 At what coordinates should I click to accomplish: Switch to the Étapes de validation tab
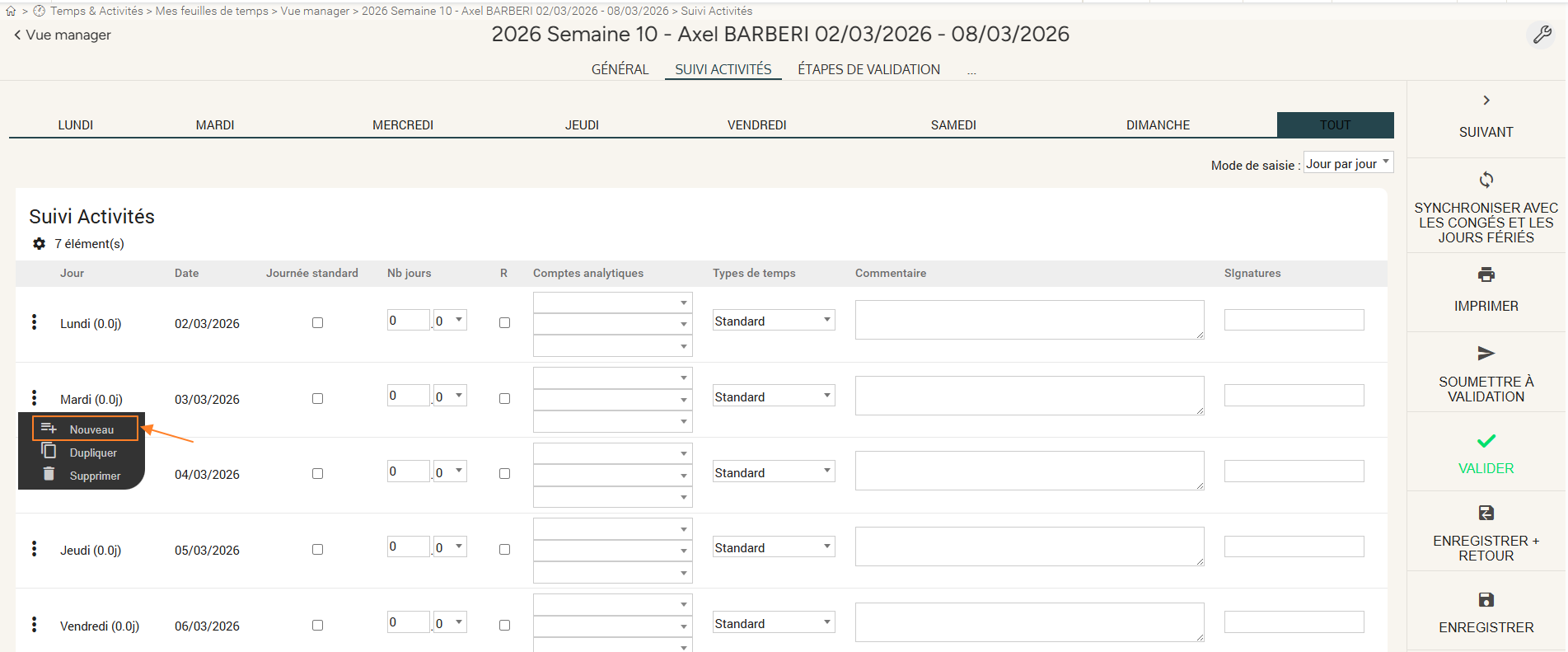click(x=868, y=69)
